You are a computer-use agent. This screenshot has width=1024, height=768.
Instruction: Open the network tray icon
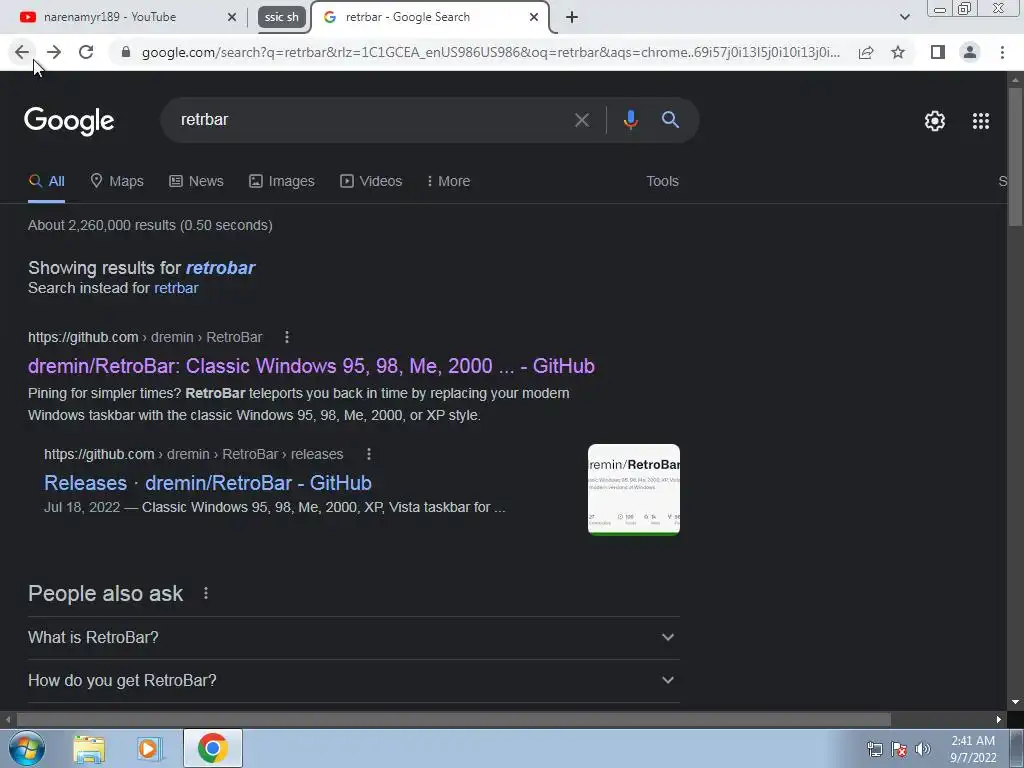tap(874, 749)
